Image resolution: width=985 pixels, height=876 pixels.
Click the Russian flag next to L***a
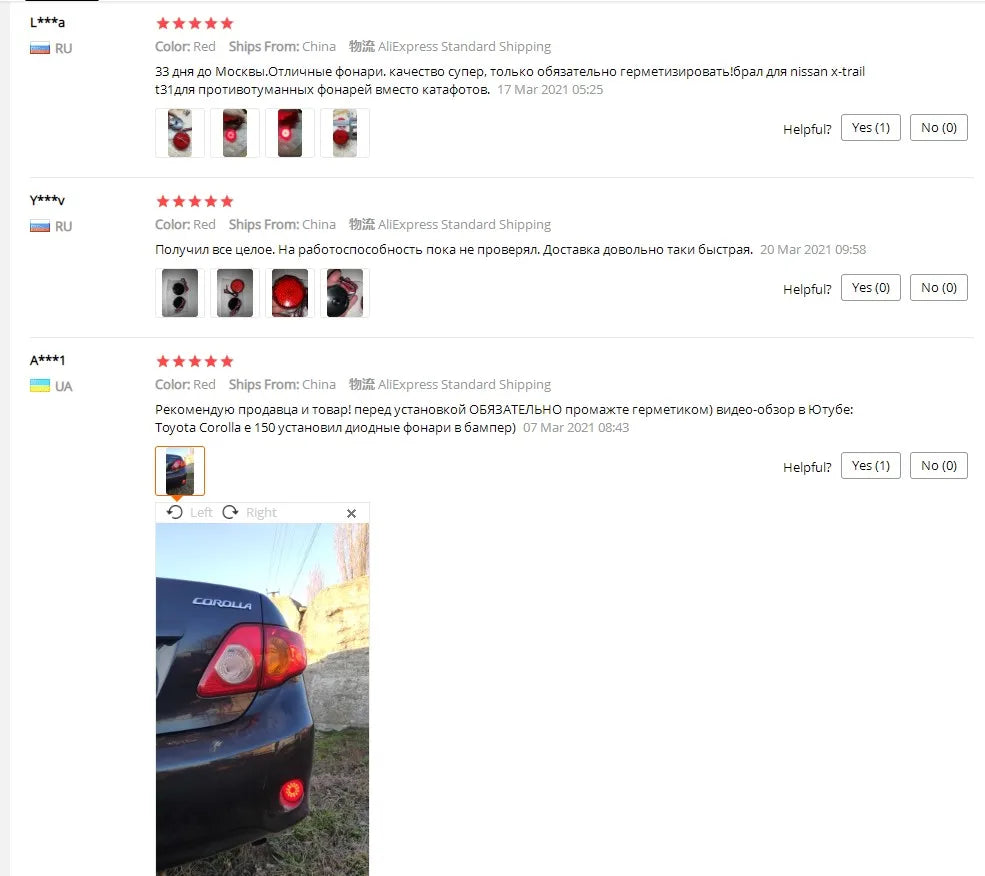click(x=40, y=48)
